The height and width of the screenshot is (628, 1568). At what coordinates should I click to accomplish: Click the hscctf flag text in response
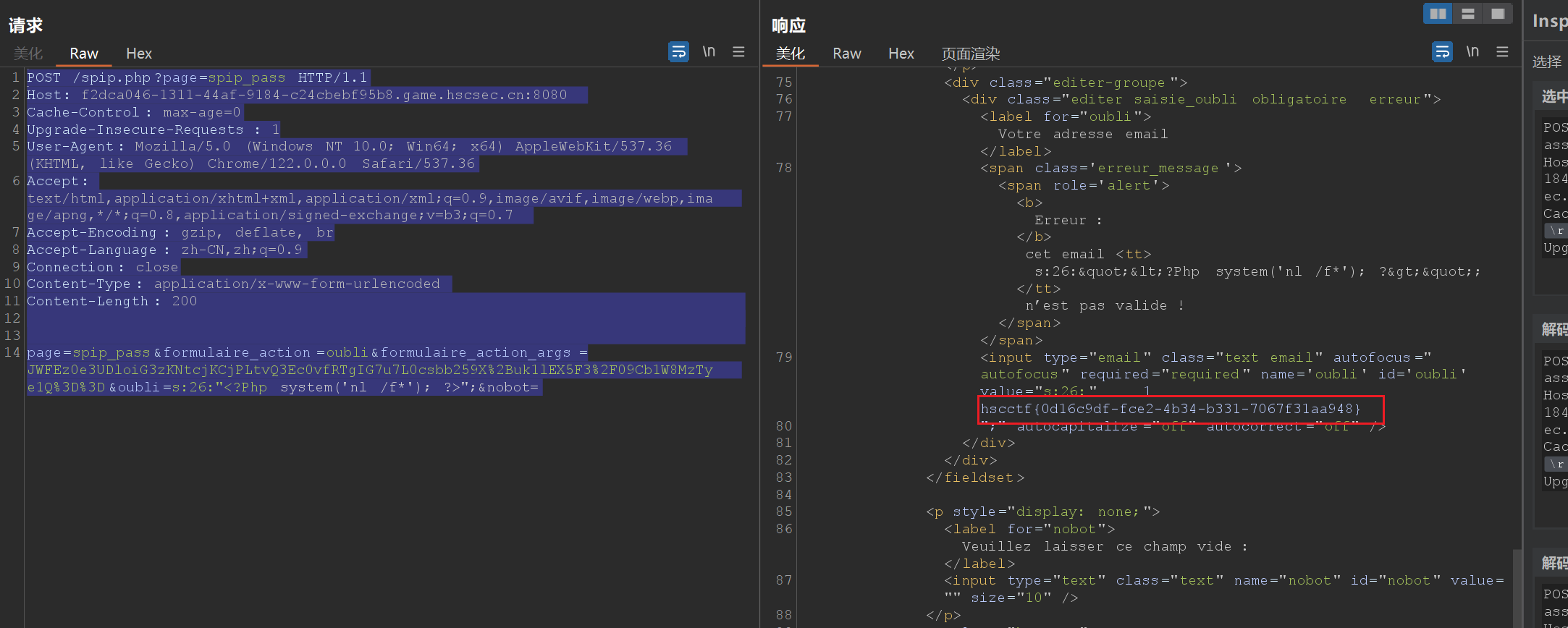pyautogui.click(x=1171, y=409)
